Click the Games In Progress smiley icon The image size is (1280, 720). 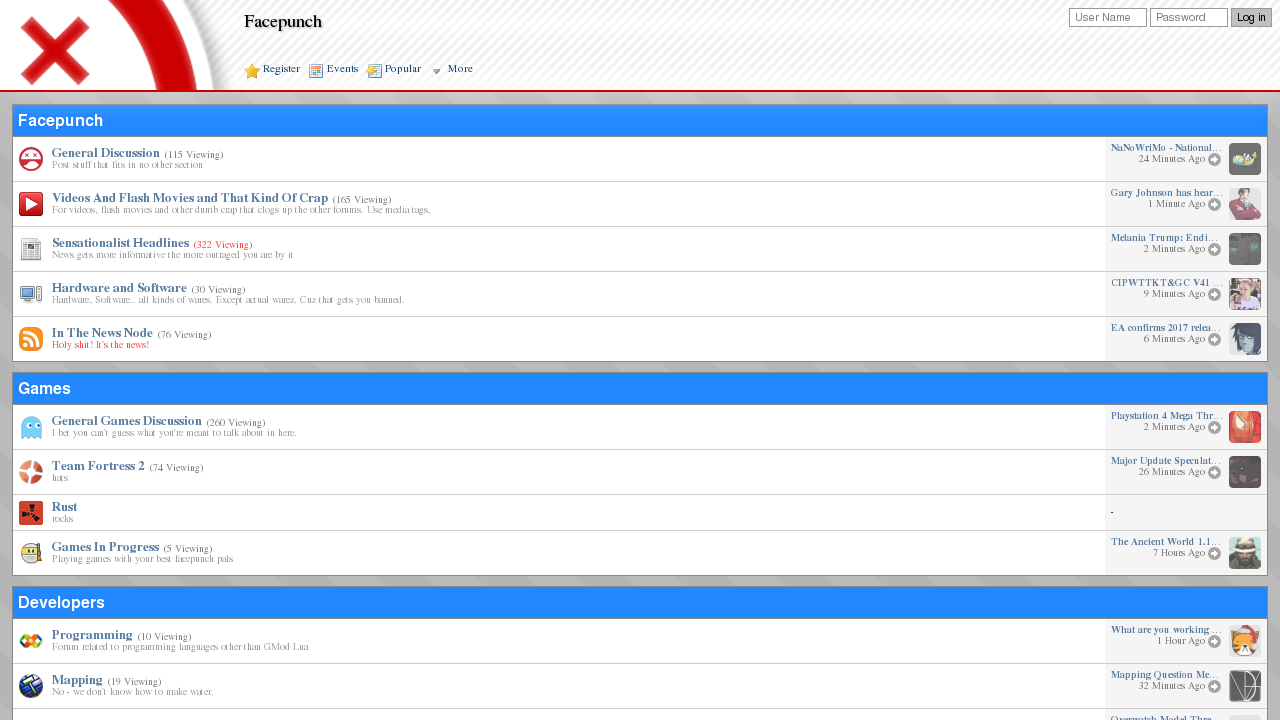31,553
